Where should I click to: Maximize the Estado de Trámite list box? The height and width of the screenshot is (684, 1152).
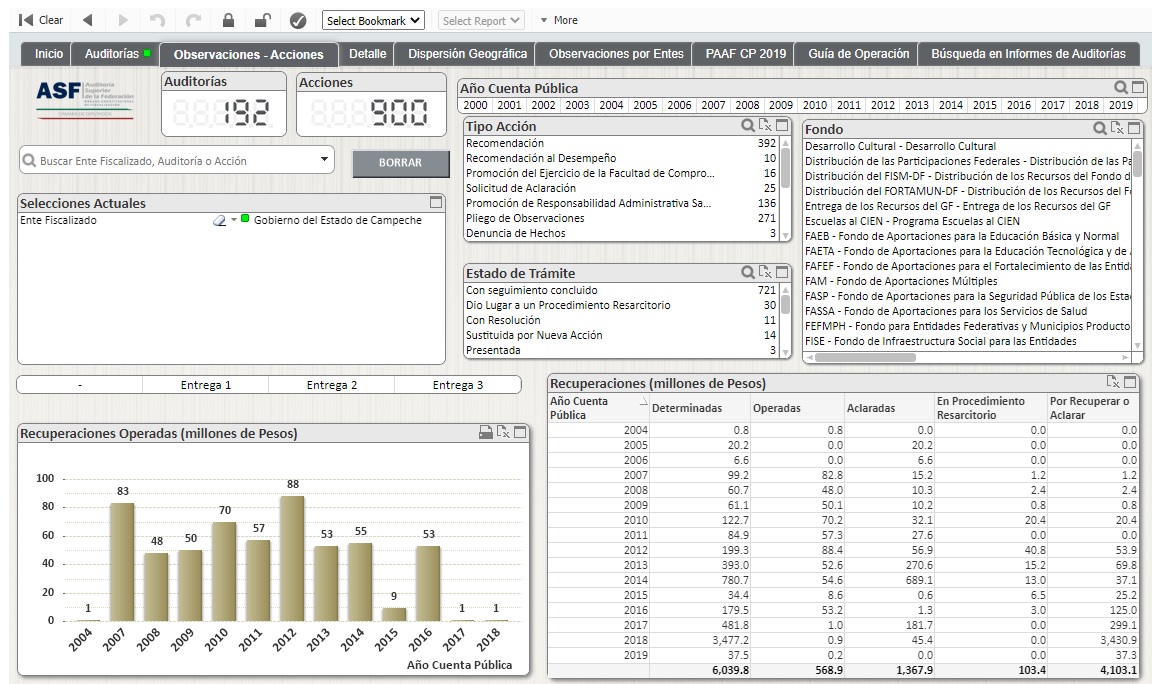coord(782,272)
